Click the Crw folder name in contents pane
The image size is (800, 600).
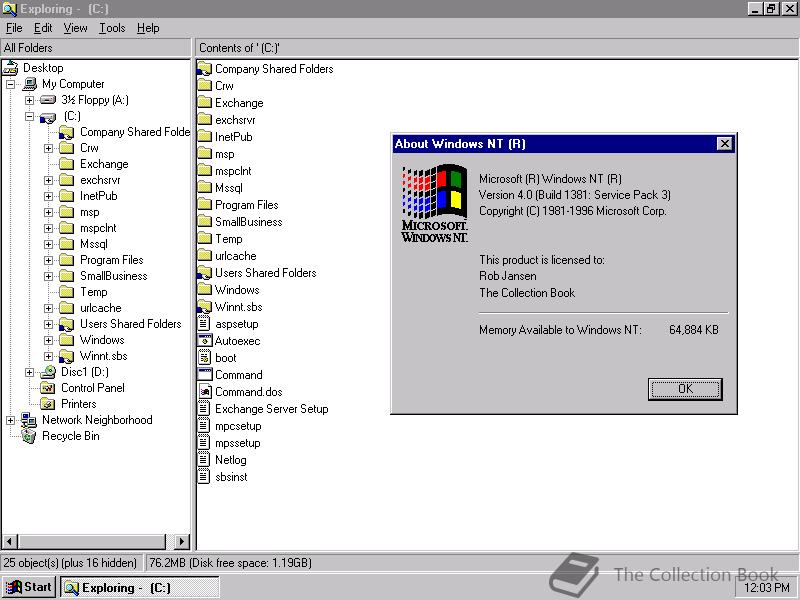pyautogui.click(x=224, y=86)
